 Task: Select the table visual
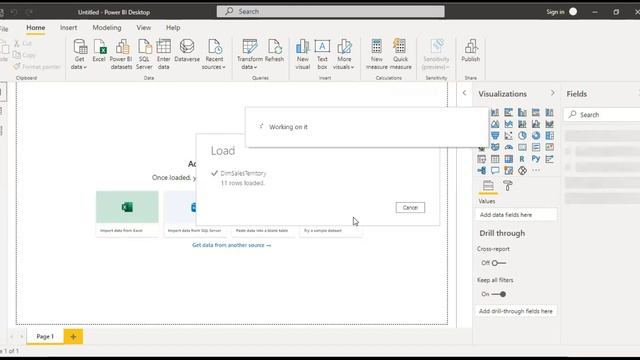pos(495,159)
